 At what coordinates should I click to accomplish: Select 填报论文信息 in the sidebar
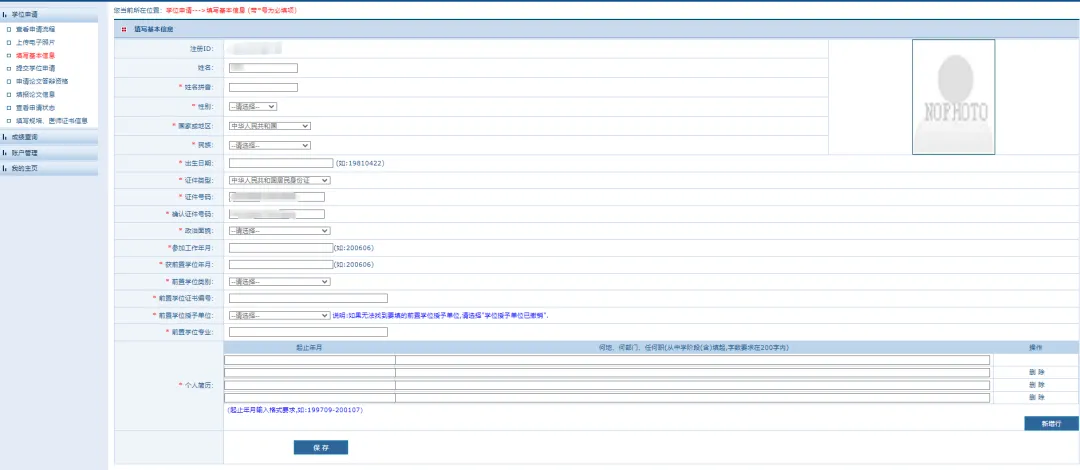(x=35, y=94)
